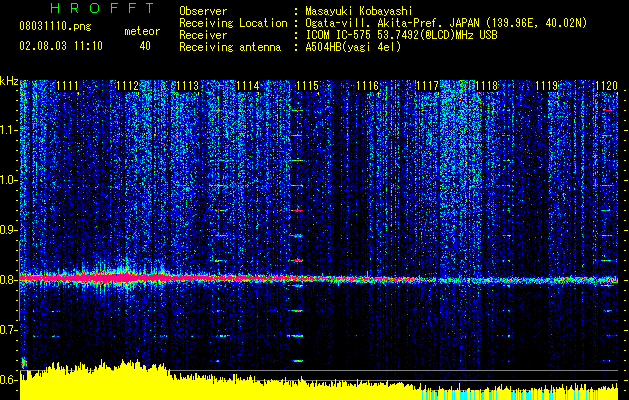The width and height of the screenshot is (629, 400).
Task: Click the 1.0 kHz axis label
Action: click(9, 181)
